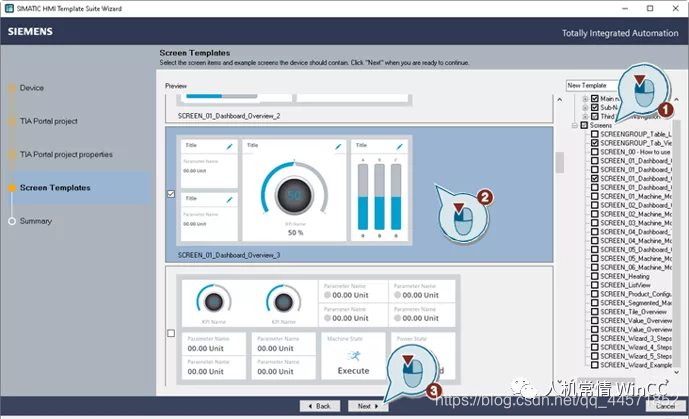Click the edit pencil on the bar chart card
The image size is (689, 419).
(x=399, y=147)
